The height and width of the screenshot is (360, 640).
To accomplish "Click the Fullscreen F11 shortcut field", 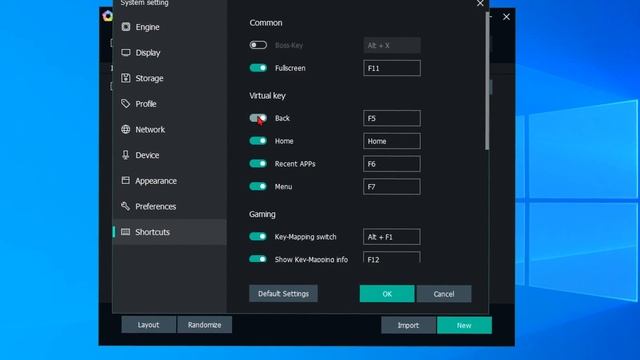I will click(392, 68).
